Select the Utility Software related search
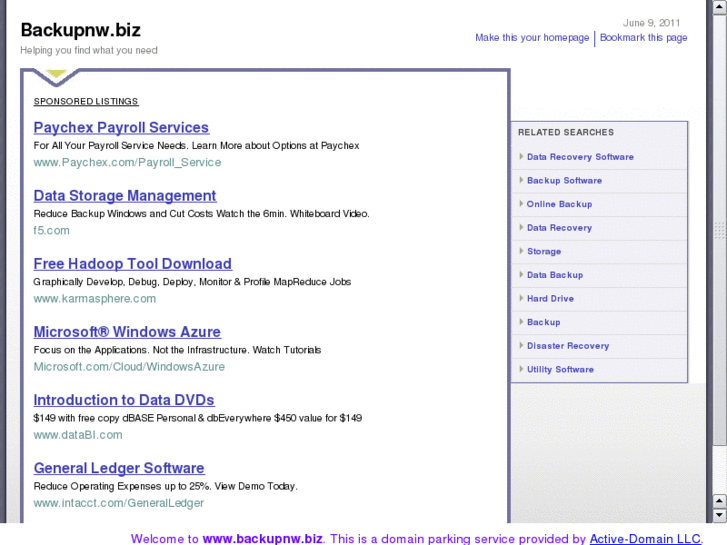 (x=560, y=370)
